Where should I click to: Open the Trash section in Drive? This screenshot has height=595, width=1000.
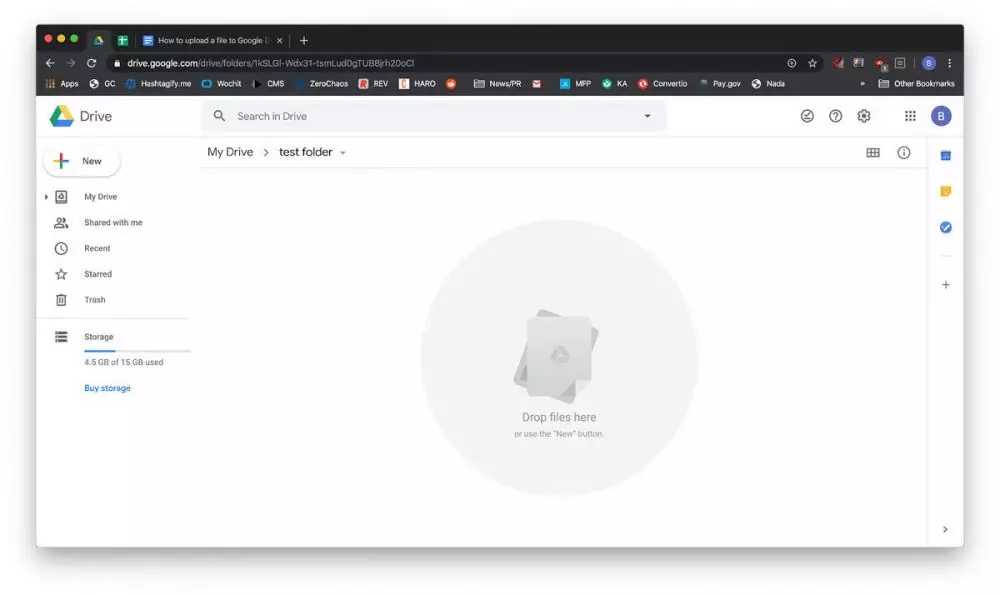click(94, 299)
